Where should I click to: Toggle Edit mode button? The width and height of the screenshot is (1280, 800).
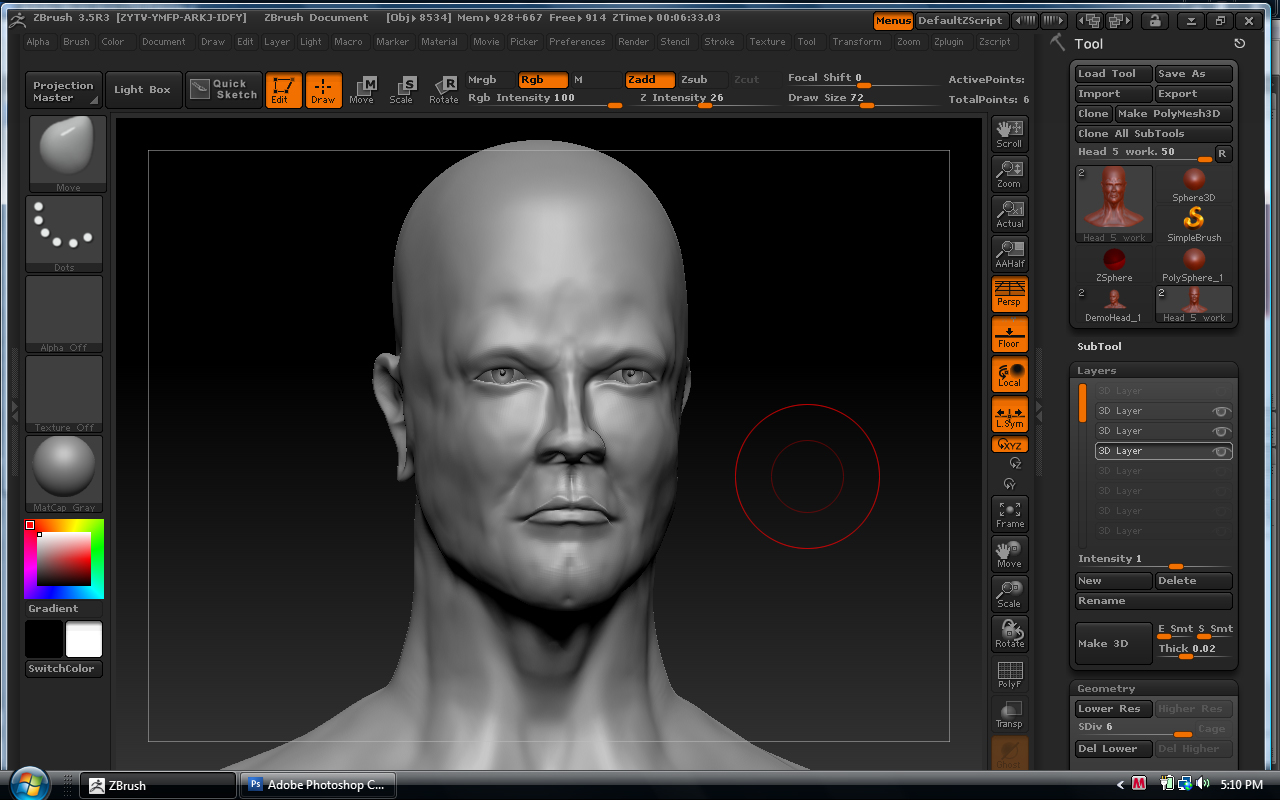coord(284,90)
